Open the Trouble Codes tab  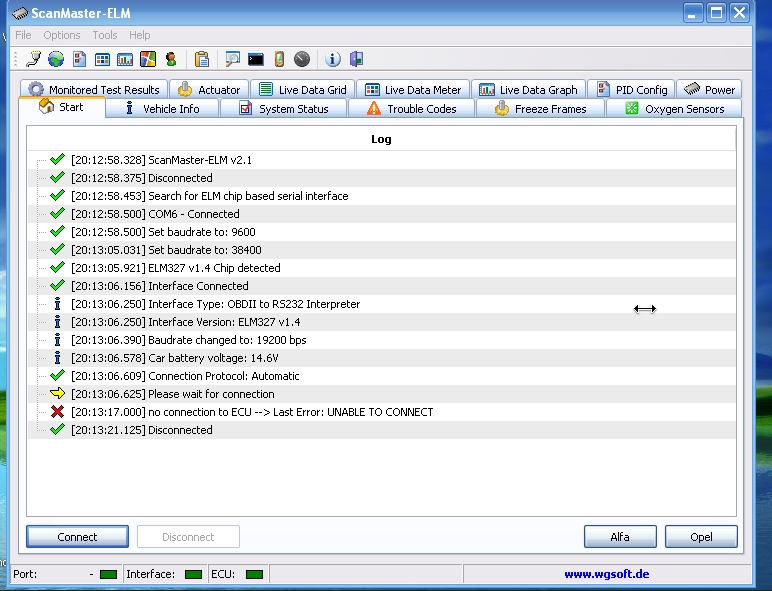click(x=412, y=108)
